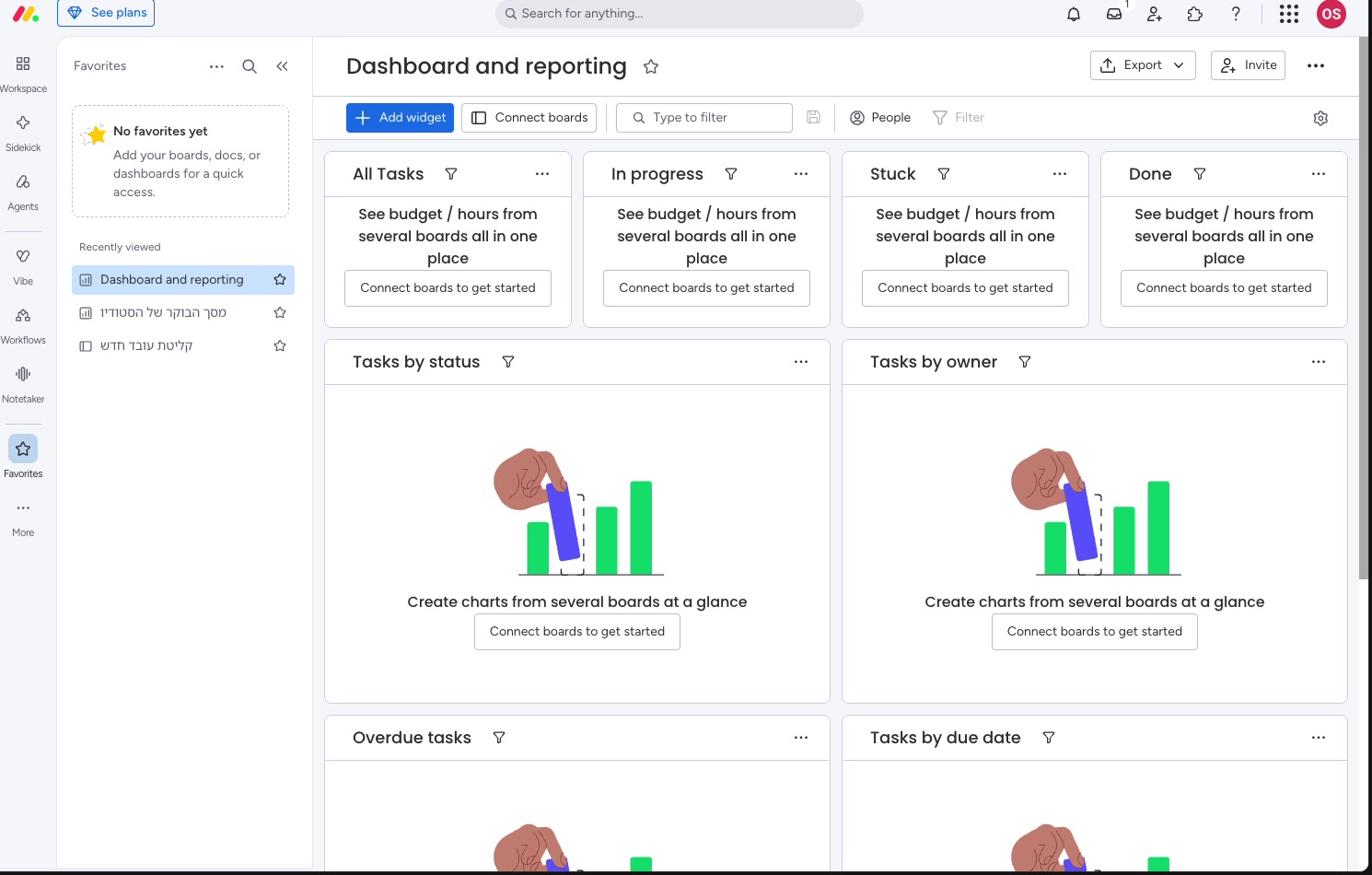This screenshot has height=875, width=1372.
Task: Open Tasks by due date widget menu
Action: tap(1319, 738)
